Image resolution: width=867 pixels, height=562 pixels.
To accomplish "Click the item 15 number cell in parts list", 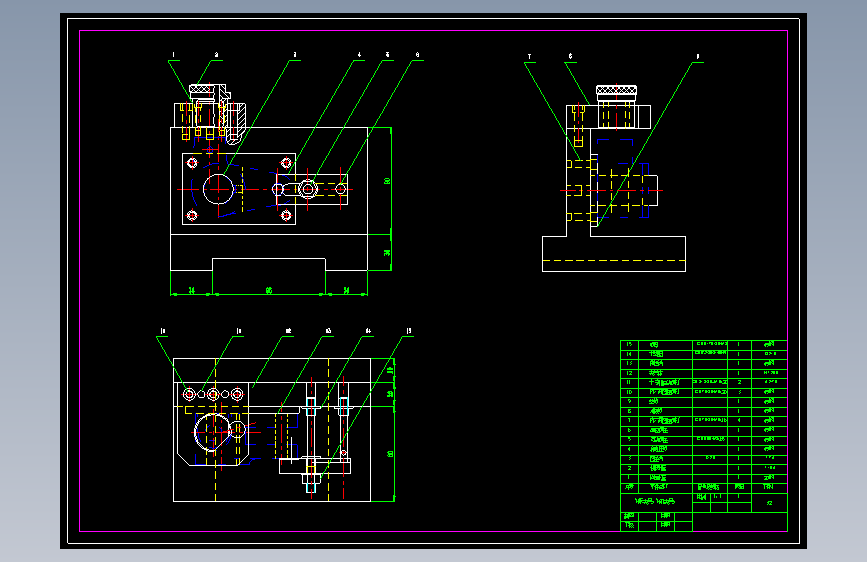I will [629, 345].
